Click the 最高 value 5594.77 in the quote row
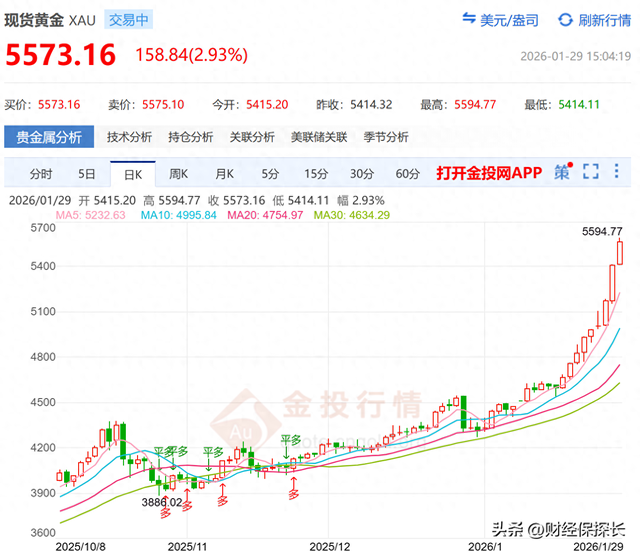This screenshot has height=552, width=640. click(475, 105)
